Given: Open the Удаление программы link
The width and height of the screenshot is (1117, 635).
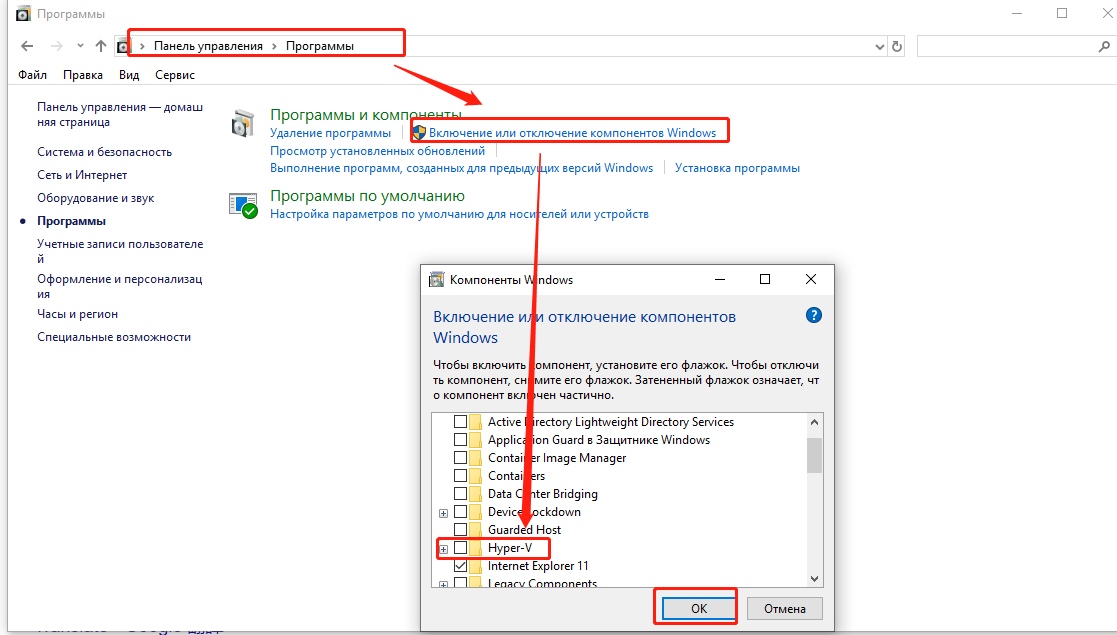Looking at the screenshot, I should 330,133.
